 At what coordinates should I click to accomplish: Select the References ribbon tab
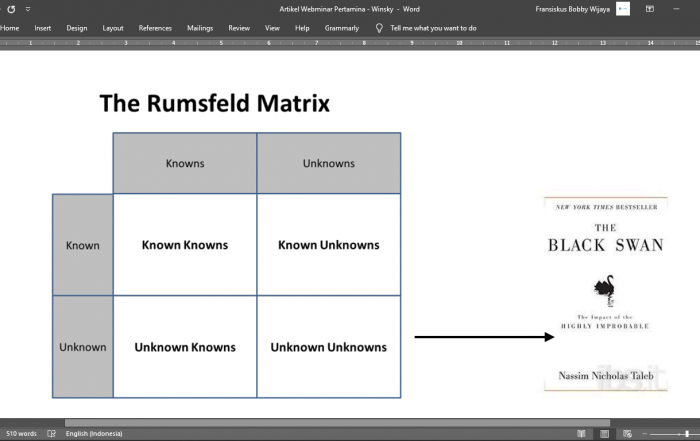155,28
